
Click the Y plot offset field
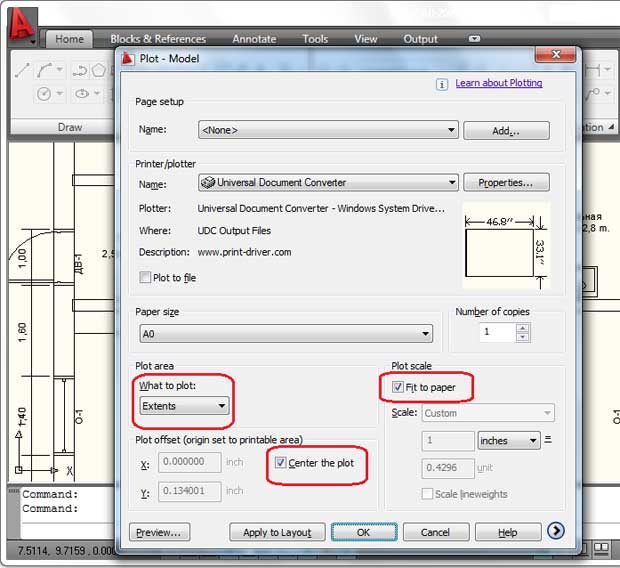point(190,491)
